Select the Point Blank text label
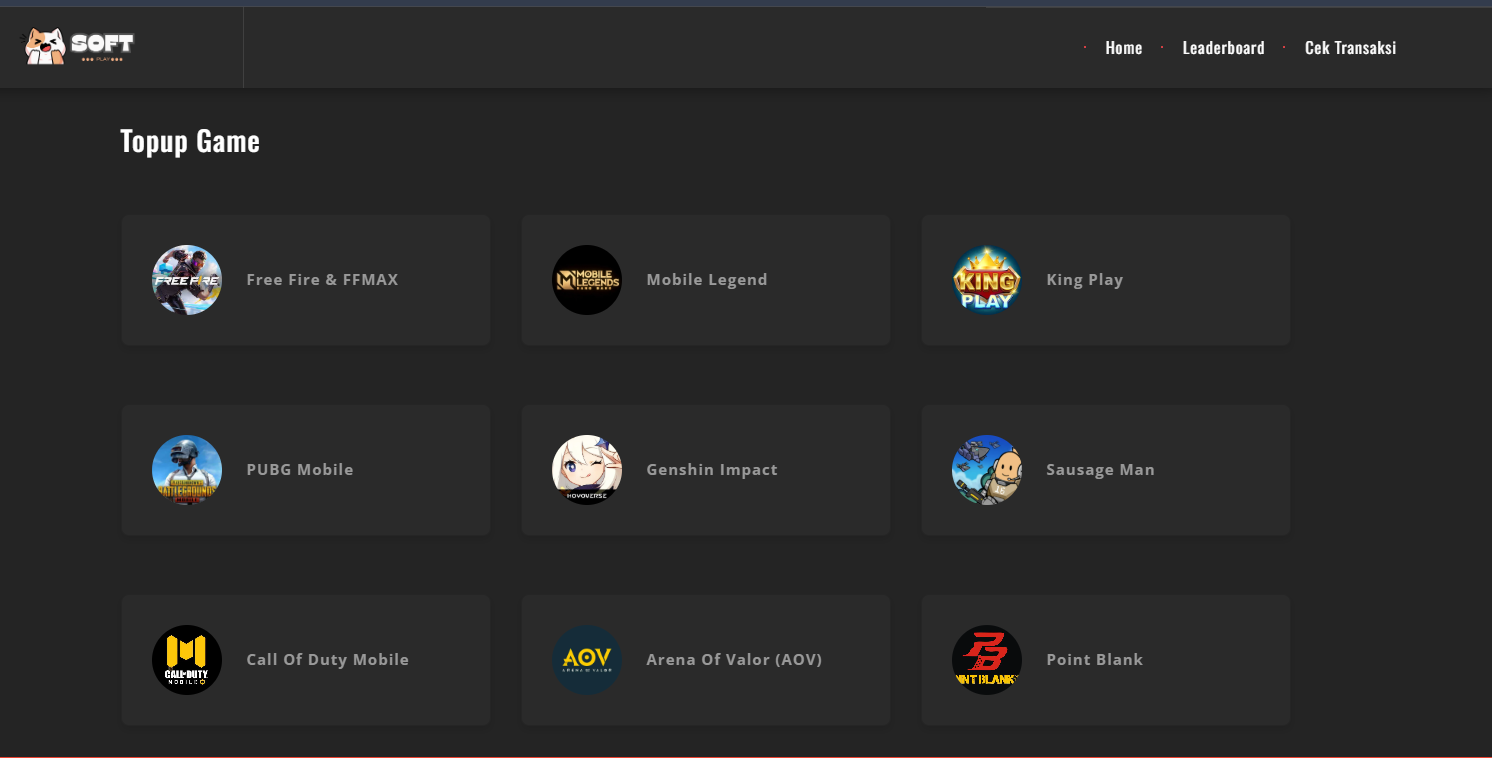The width and height of the screenshot is (1492, 758). coord(1094,660)
